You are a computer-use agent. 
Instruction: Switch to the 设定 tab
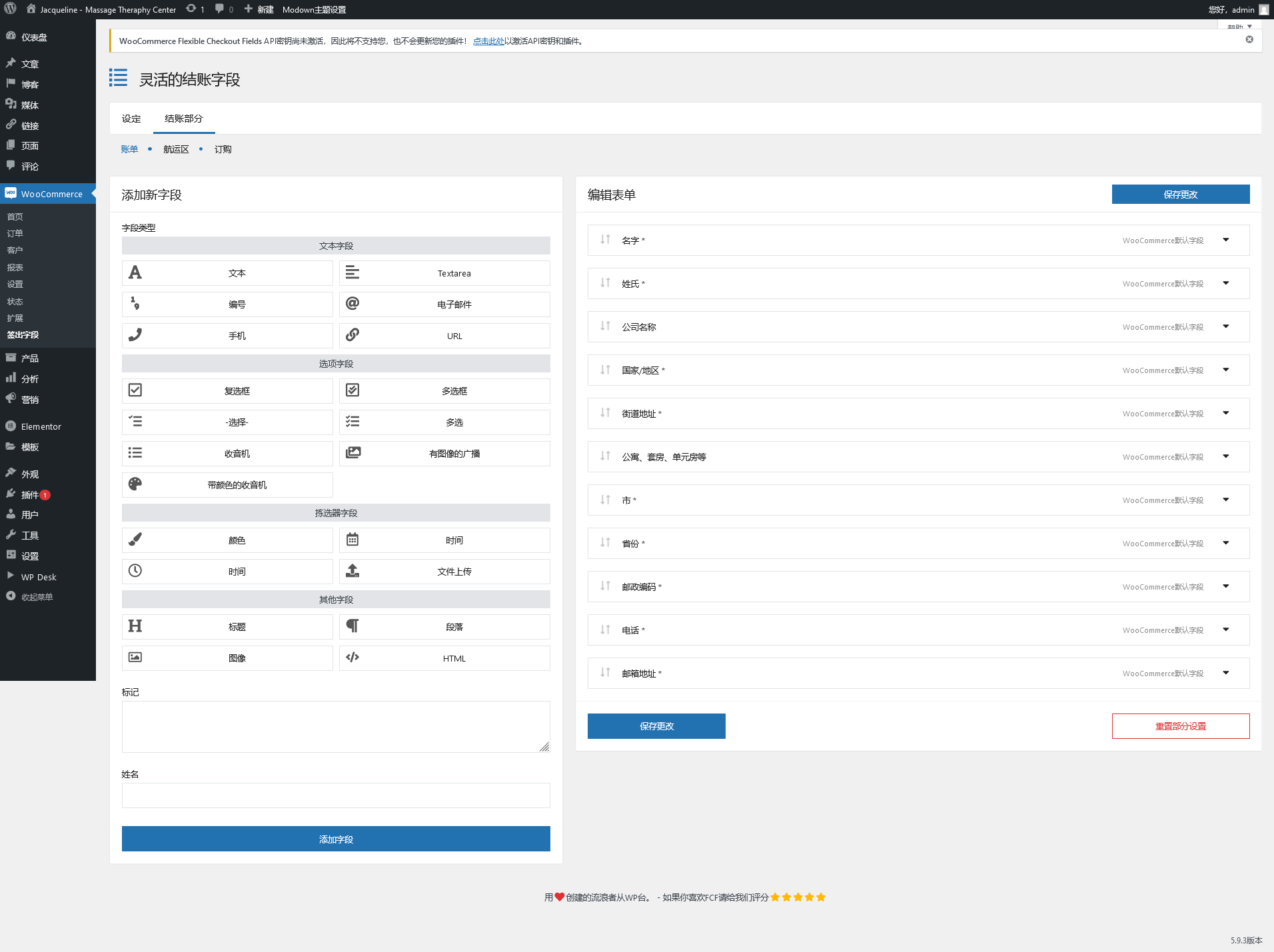click(x=131, y=119)
